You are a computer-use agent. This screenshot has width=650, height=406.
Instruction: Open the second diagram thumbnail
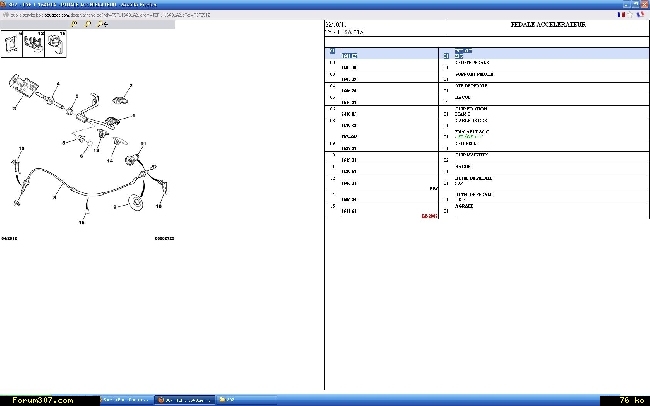32,45
